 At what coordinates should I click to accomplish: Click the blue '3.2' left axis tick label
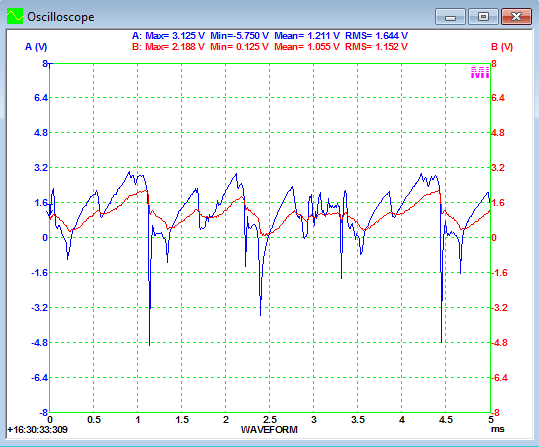[x=41, y=168]
